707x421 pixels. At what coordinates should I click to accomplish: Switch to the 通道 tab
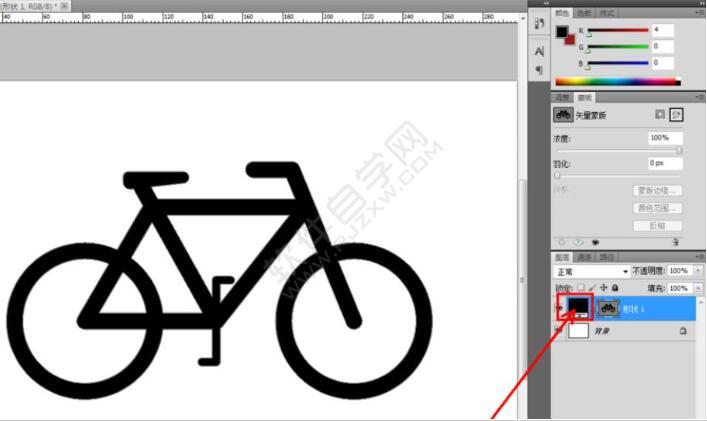584,257
